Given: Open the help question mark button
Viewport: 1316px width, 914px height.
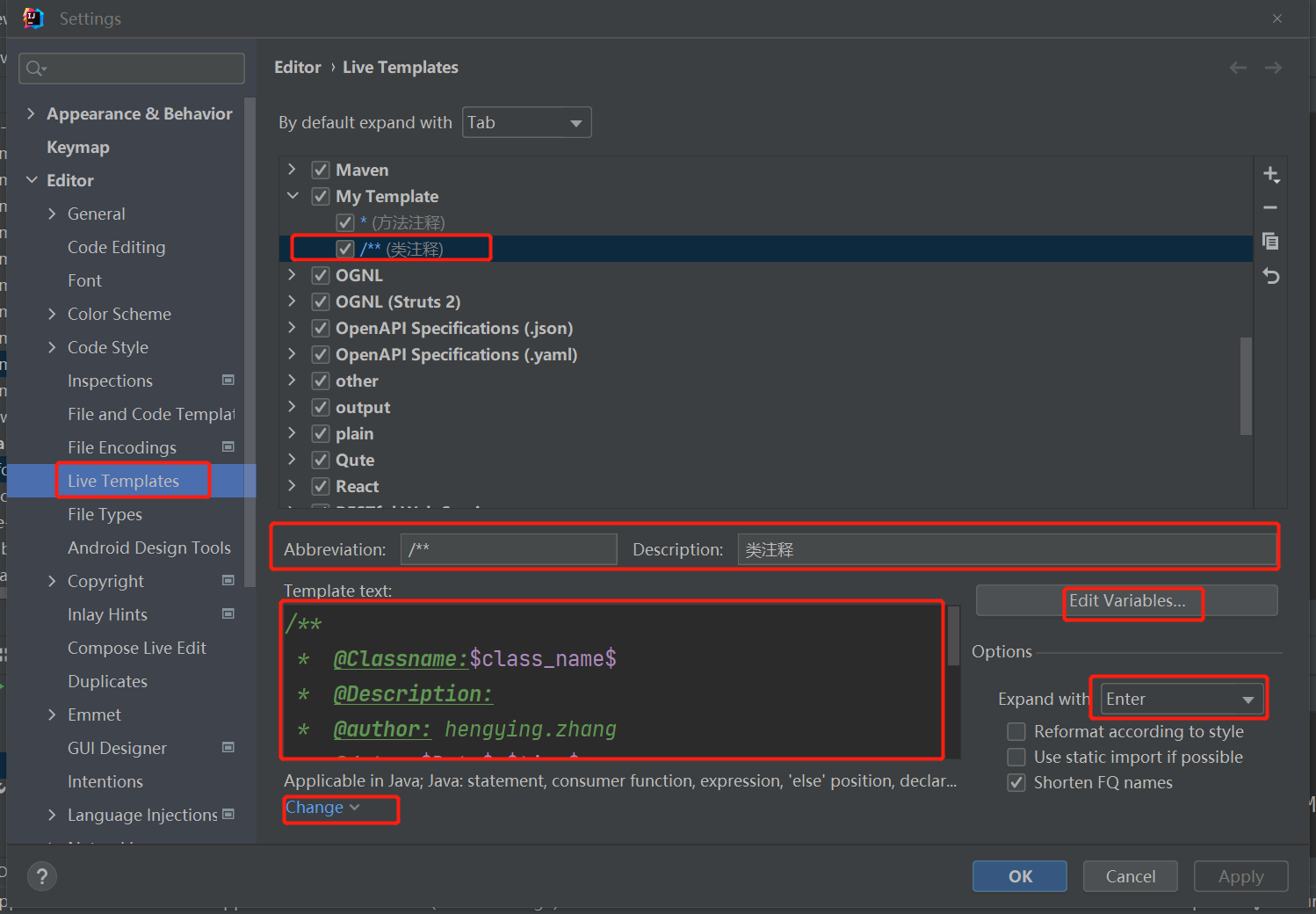Looking at the screenshot, I should (41, 875).
